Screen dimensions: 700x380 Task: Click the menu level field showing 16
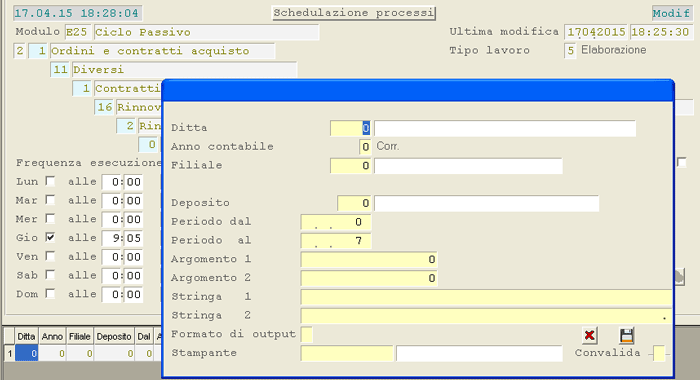[104, 107]
